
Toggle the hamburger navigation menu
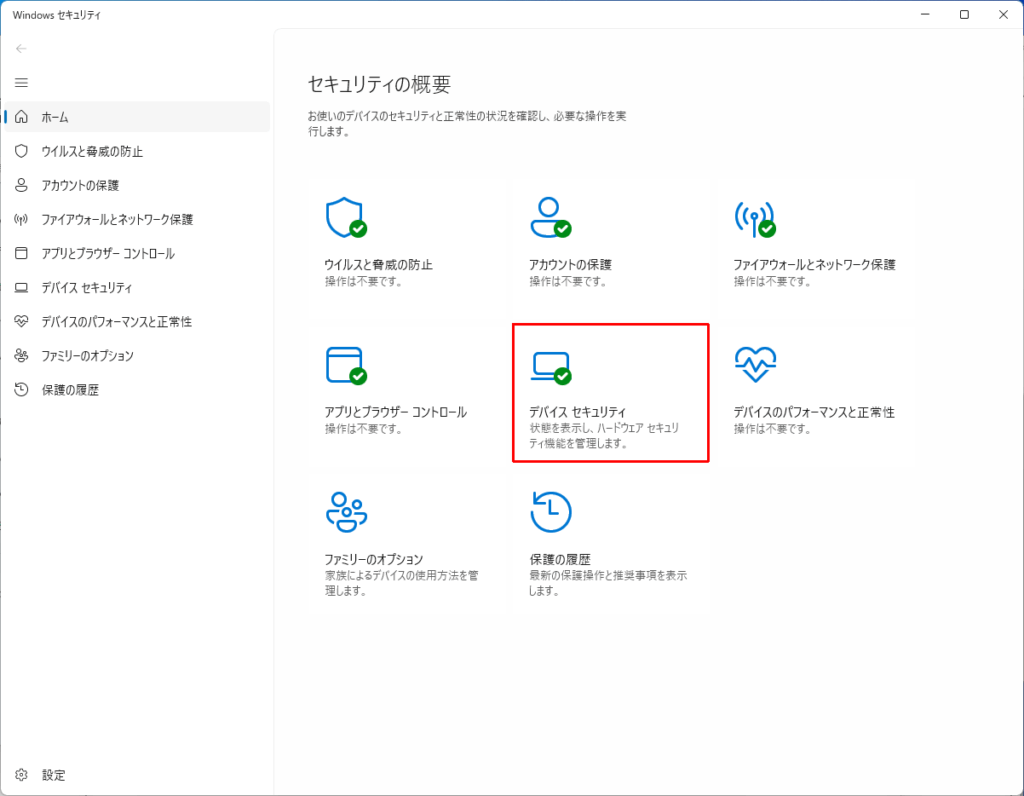point(21,82)
